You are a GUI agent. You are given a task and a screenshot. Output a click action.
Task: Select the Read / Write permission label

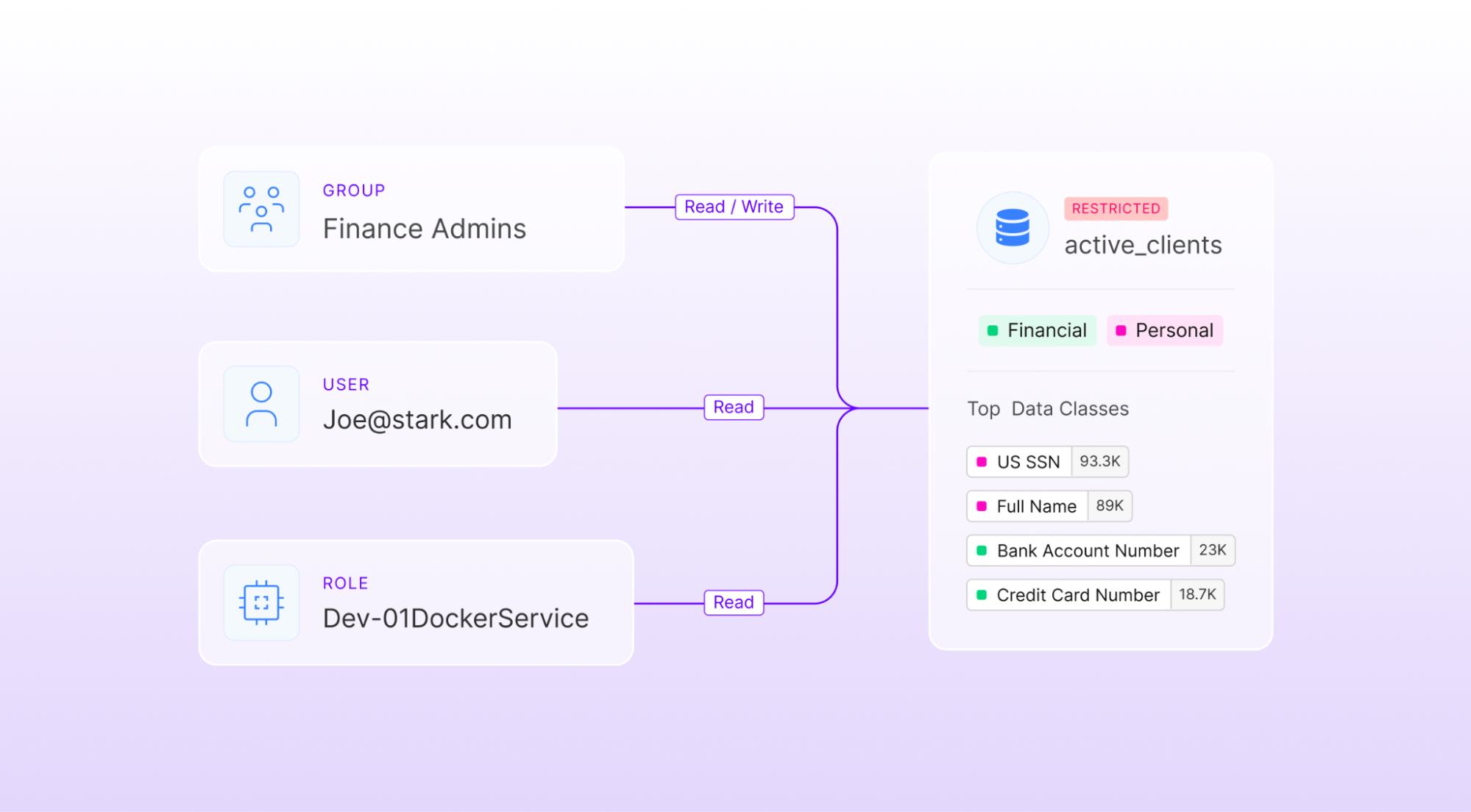[734, 207]
